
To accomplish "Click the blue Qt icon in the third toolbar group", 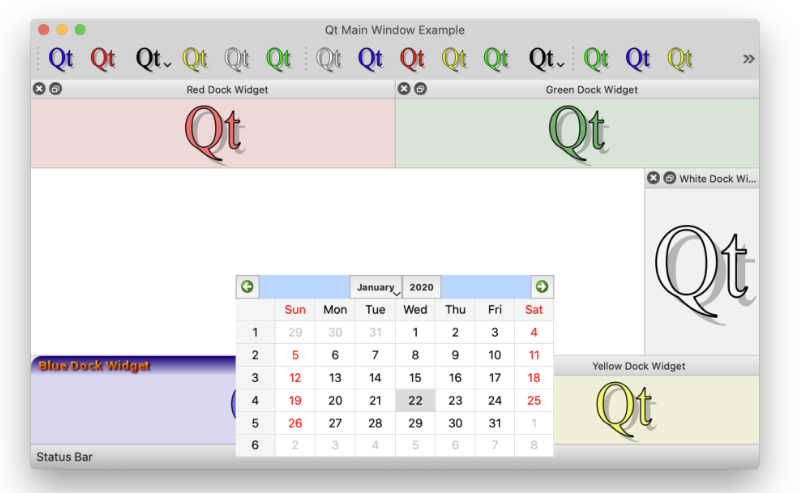I will [x=638, y=59].
